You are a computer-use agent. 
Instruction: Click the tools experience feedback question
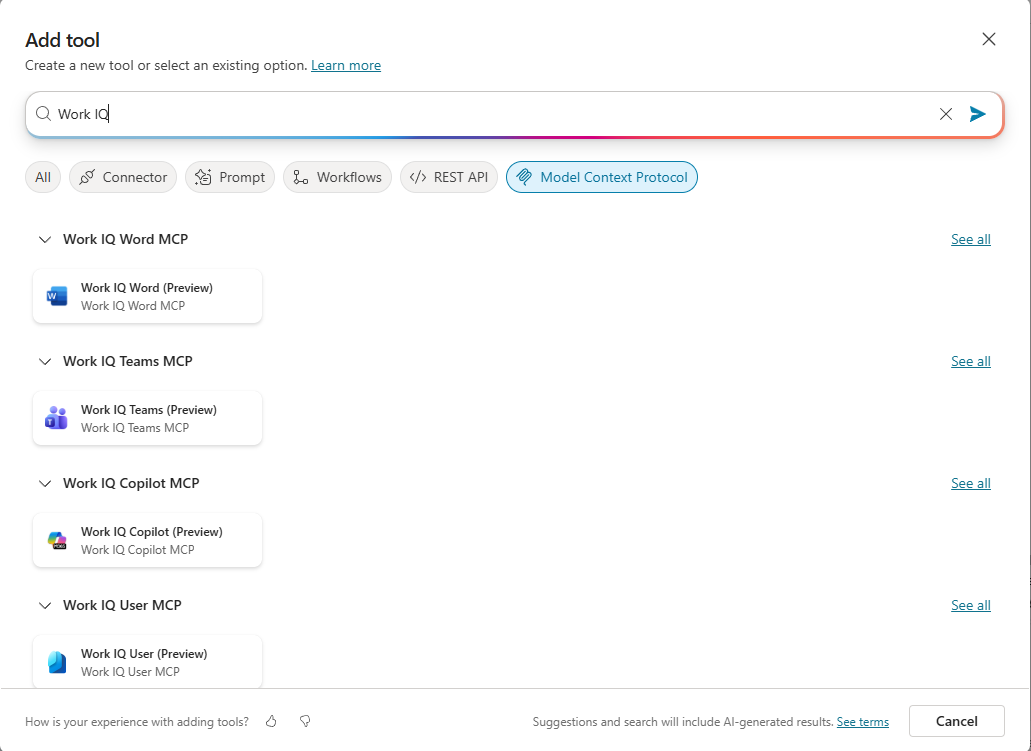(137, 721)
